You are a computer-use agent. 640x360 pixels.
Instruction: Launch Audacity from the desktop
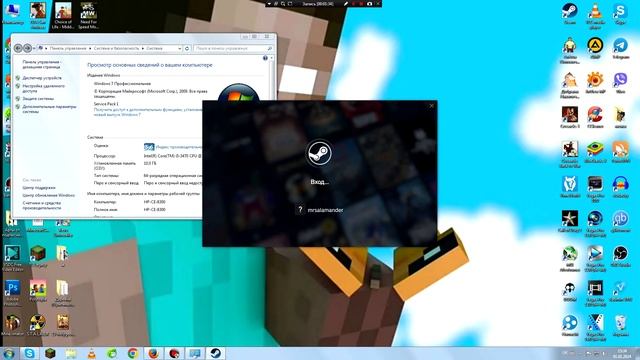coord(620,187)
